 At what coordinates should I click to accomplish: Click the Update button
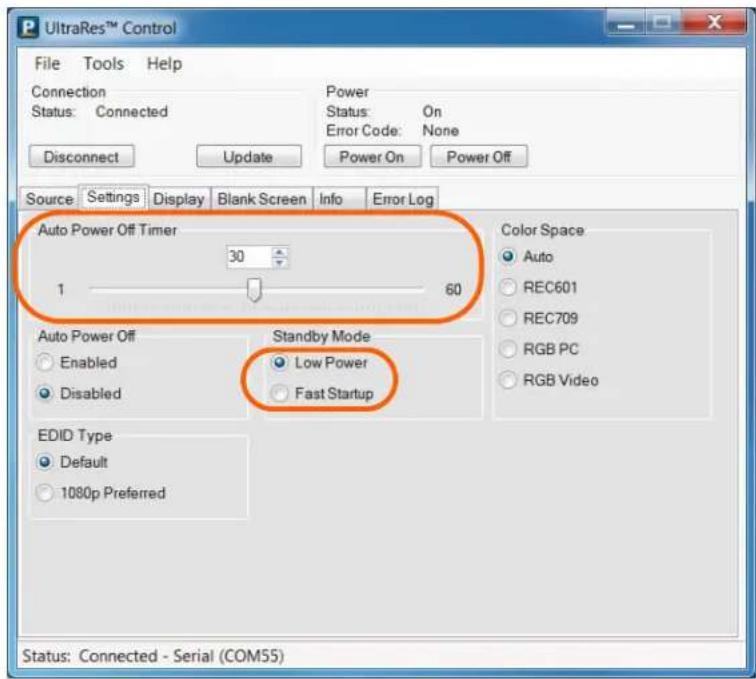[x=249, y=157]
